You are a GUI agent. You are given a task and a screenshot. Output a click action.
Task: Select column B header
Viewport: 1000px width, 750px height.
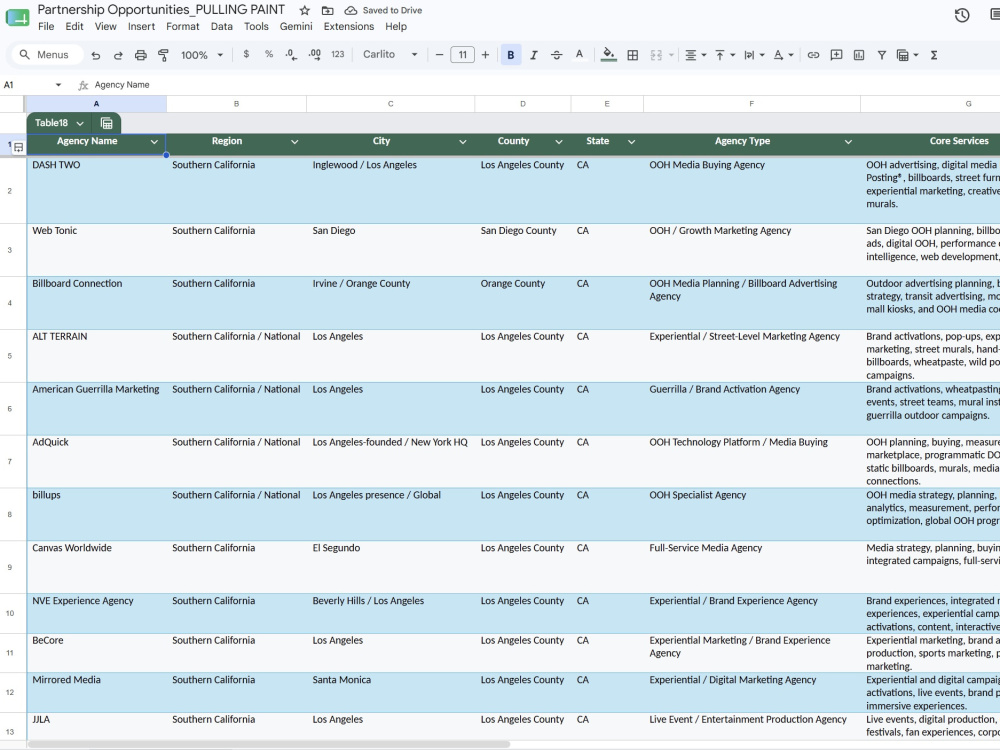coord(236,104)
